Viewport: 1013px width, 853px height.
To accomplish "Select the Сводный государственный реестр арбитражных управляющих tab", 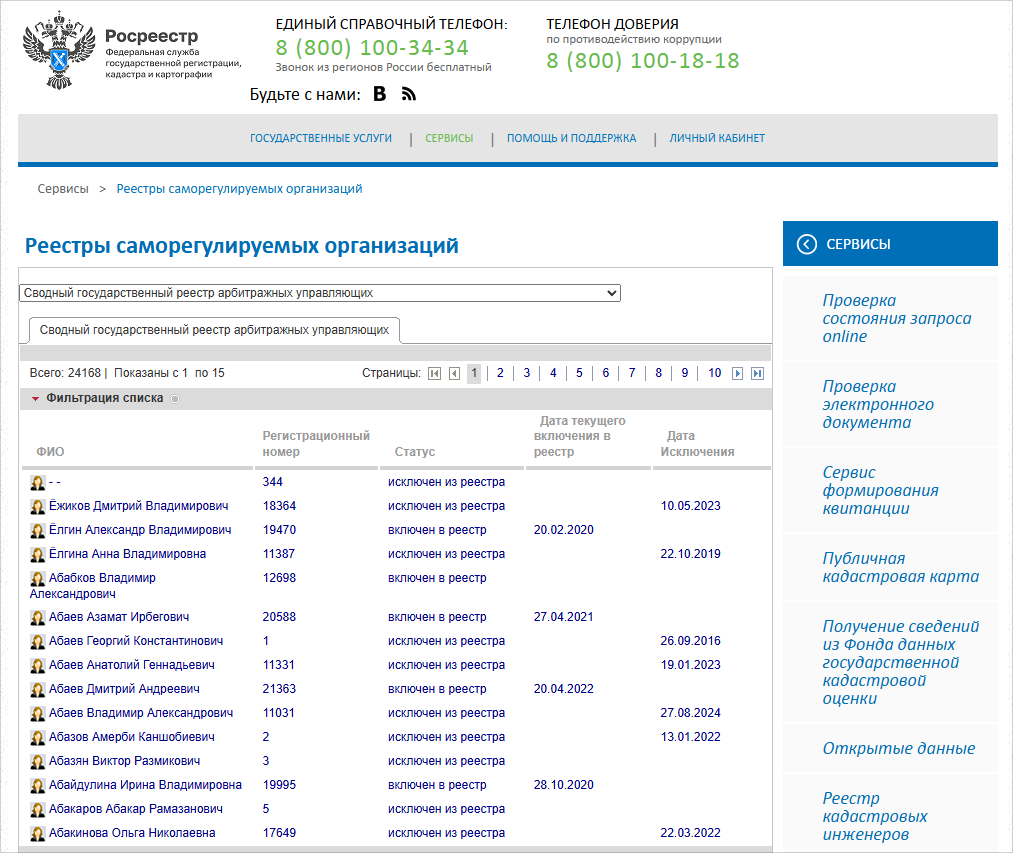I will point(214,329).
